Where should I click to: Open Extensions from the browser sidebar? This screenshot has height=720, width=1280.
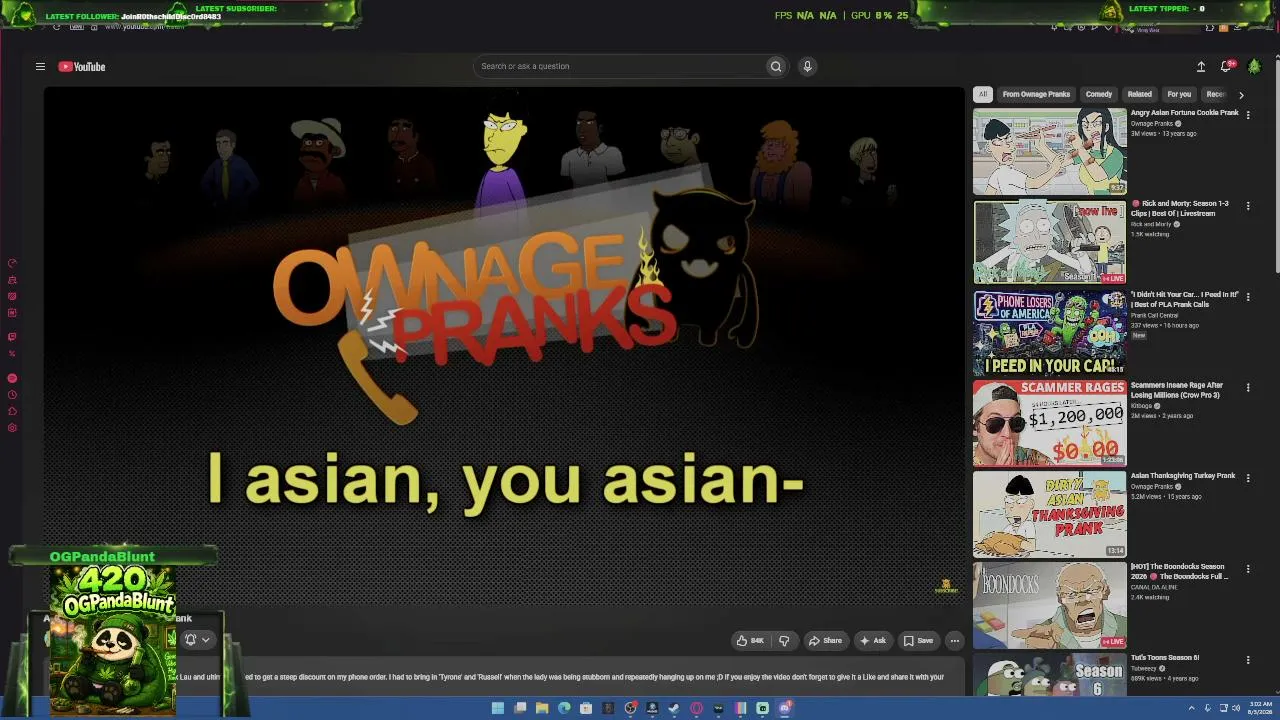click(x=12, y=411)
